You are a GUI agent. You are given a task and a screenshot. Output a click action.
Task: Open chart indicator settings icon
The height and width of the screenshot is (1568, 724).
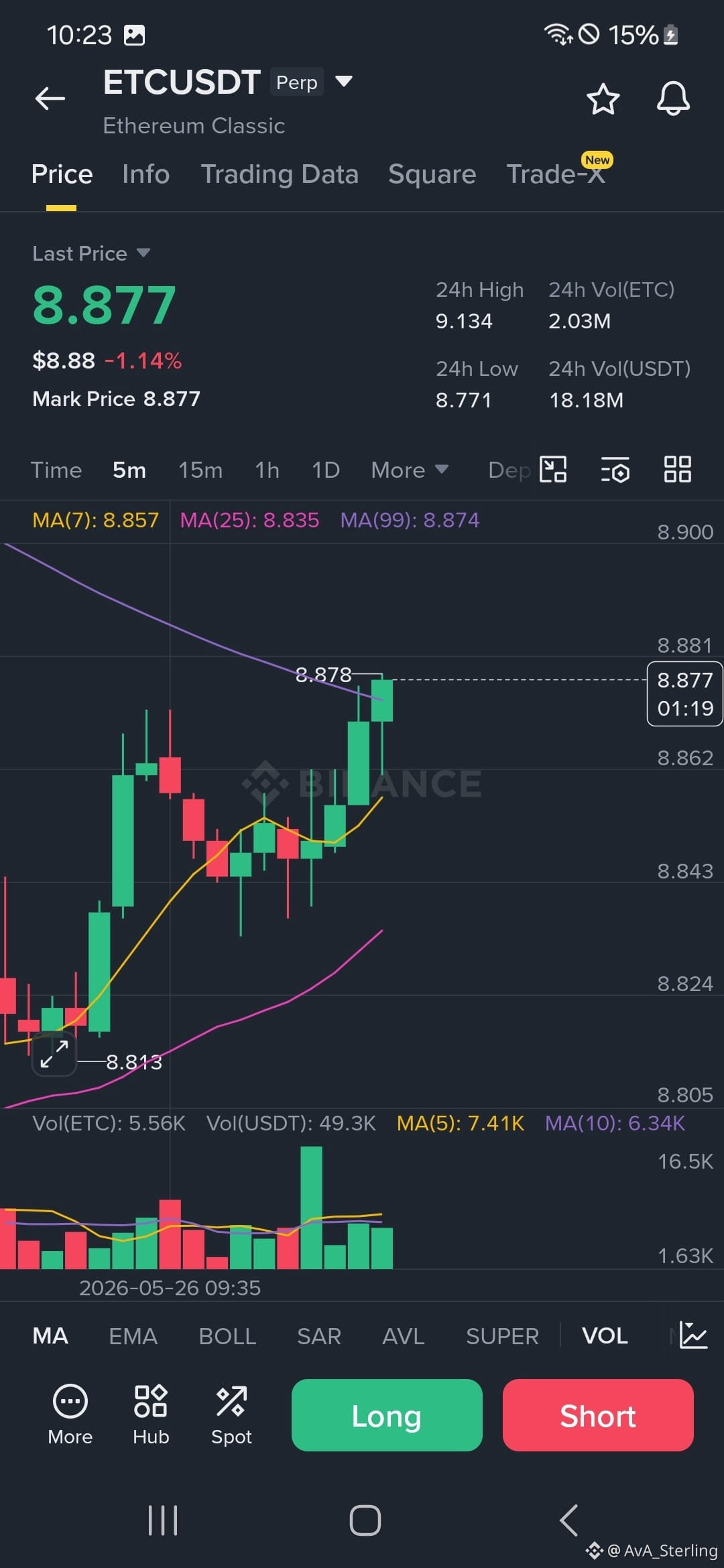coord(615,470)
